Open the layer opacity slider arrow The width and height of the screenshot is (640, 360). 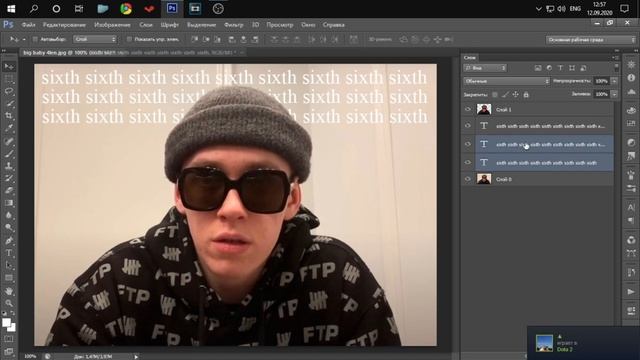(614, 81)
